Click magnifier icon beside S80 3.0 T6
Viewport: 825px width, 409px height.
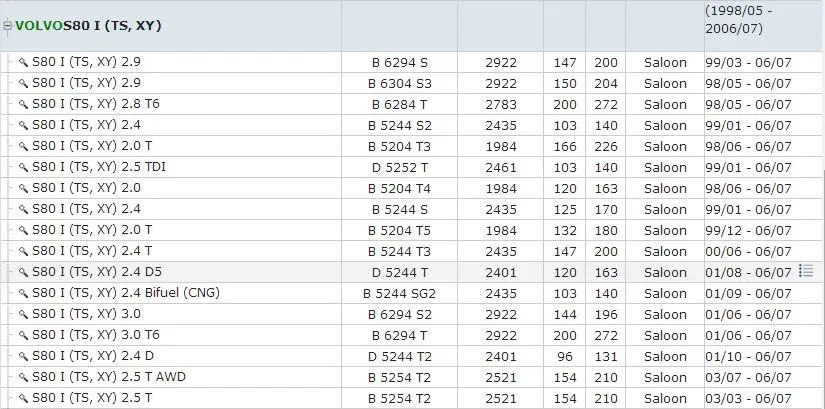click(x=23, y=336)
